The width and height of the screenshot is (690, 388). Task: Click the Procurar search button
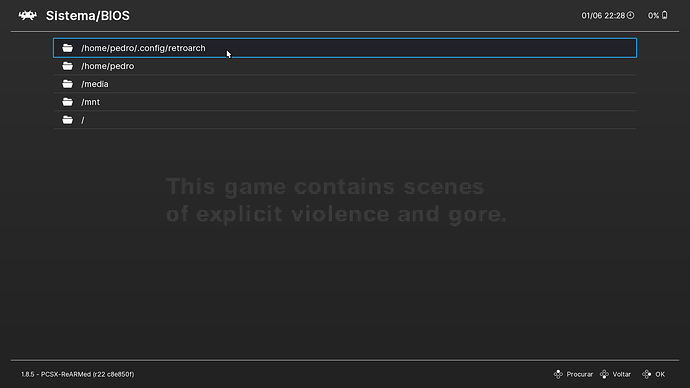[573, 374]
